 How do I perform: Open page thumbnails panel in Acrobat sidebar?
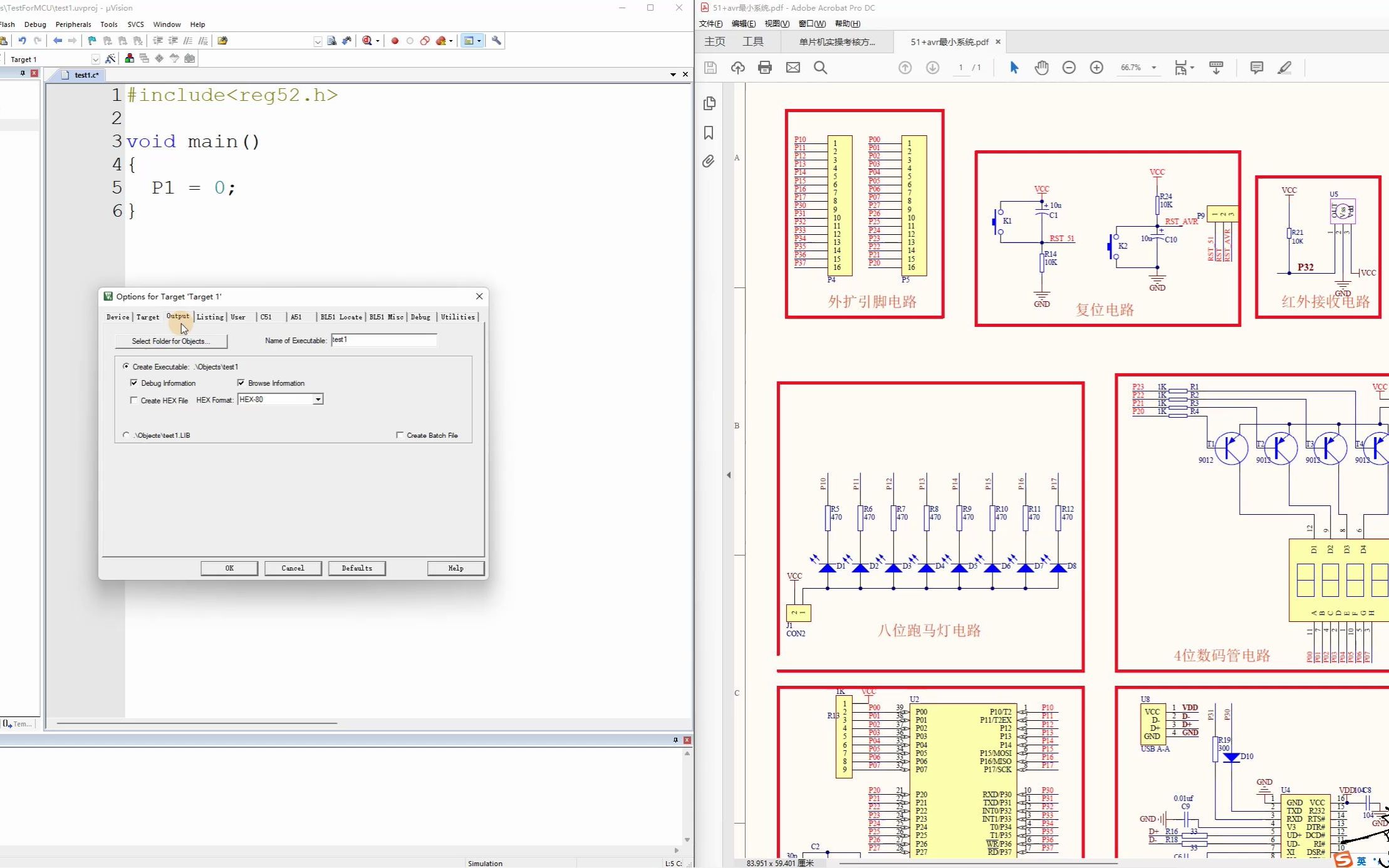tap(709, 103)
